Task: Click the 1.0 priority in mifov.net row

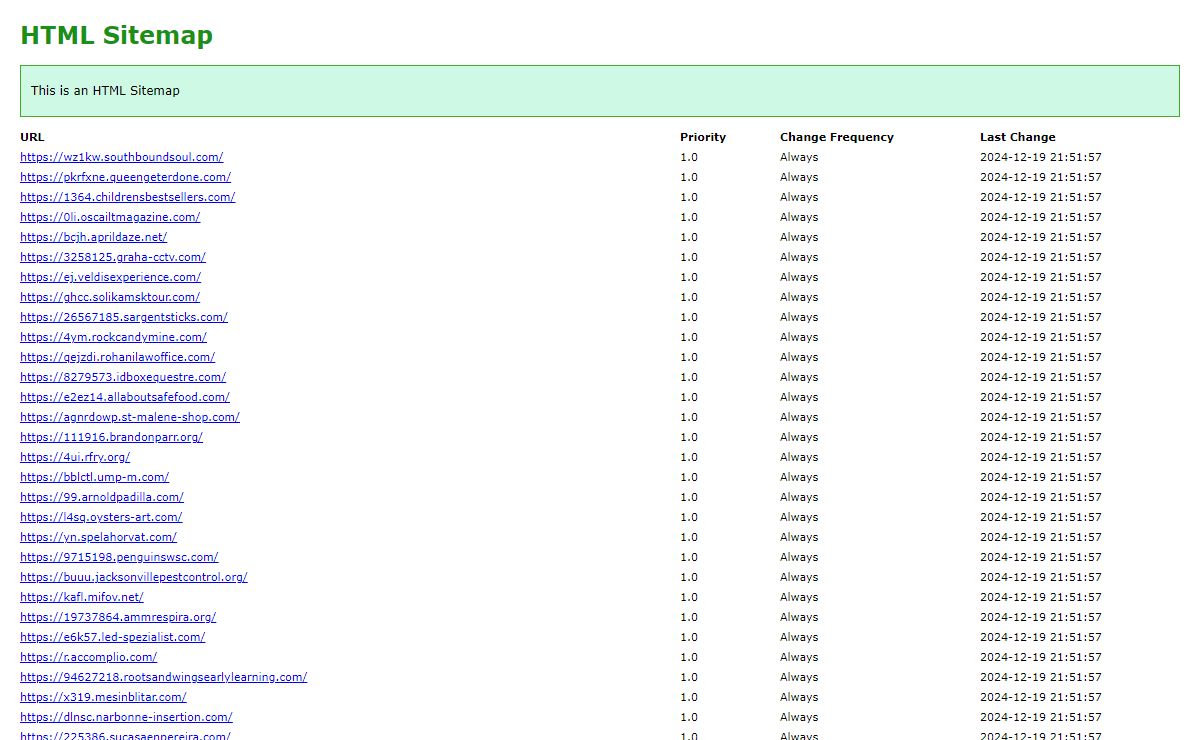Action: tap(689, 597)
